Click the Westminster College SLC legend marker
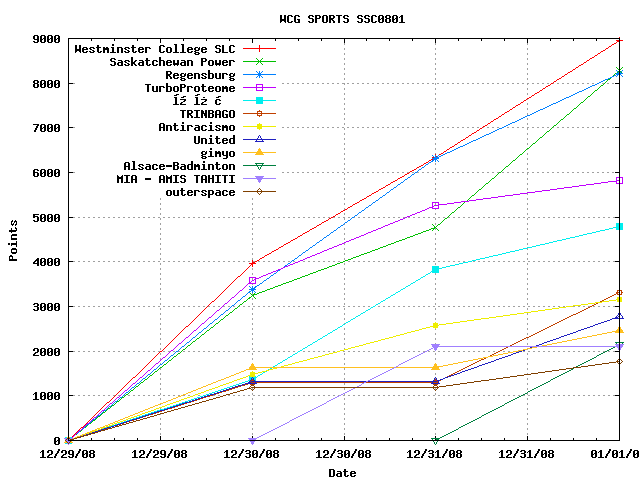 [x=258, y=48]
